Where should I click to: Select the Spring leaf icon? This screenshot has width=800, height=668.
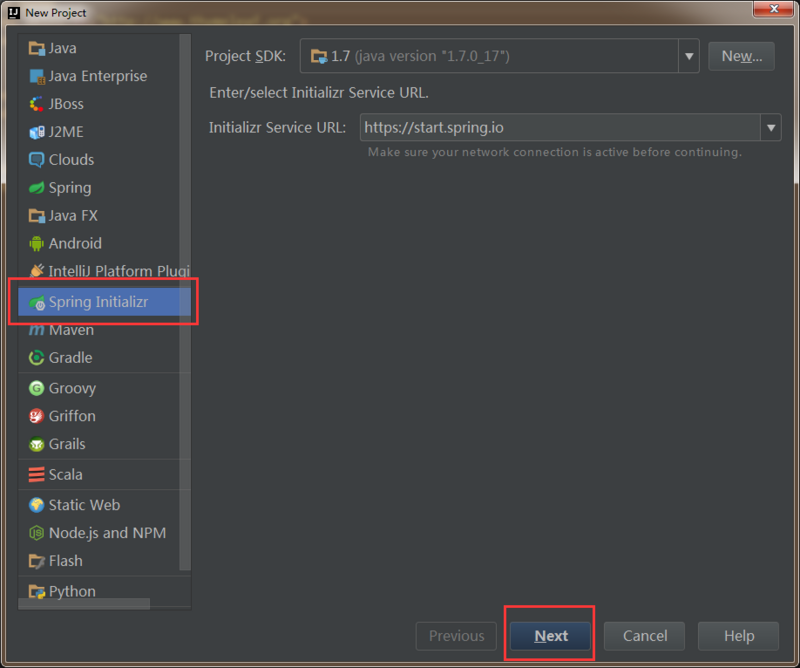pos(37,188)
